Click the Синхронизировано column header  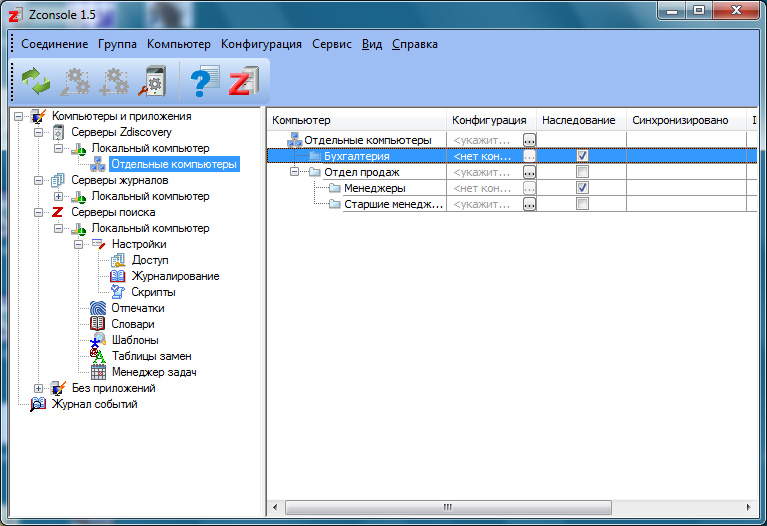[686, 120]
